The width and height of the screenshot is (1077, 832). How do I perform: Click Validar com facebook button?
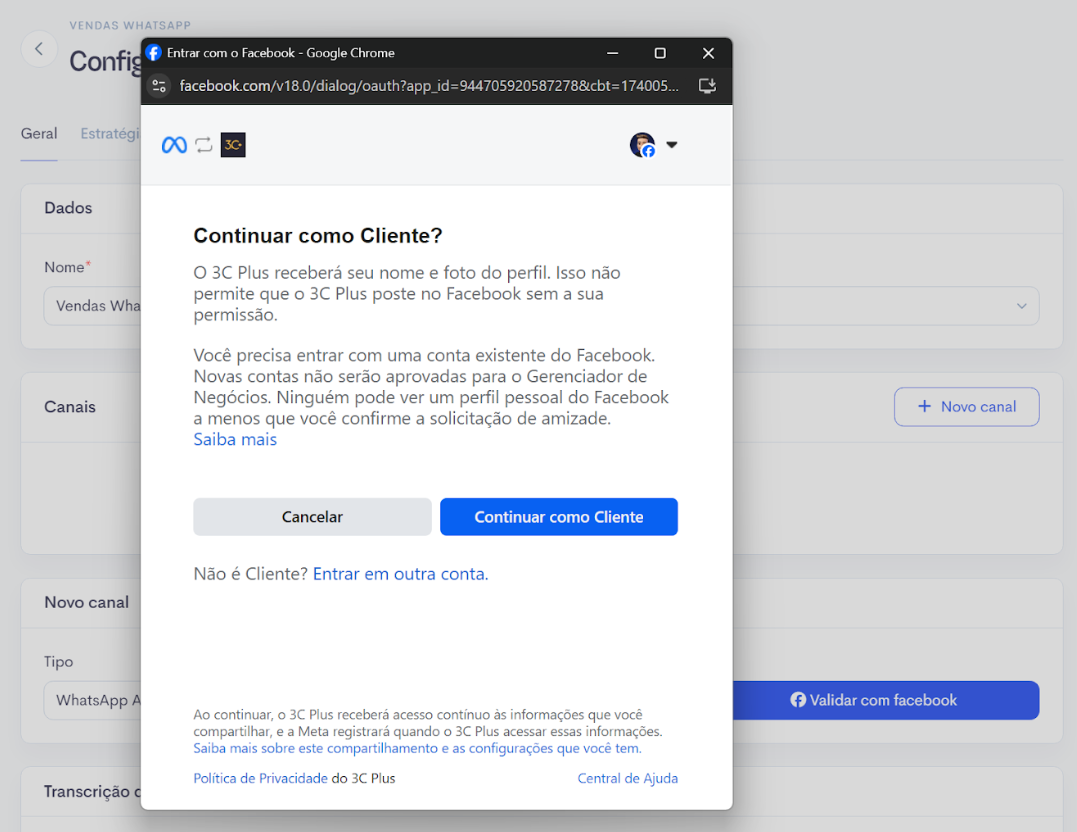[885, 700]
